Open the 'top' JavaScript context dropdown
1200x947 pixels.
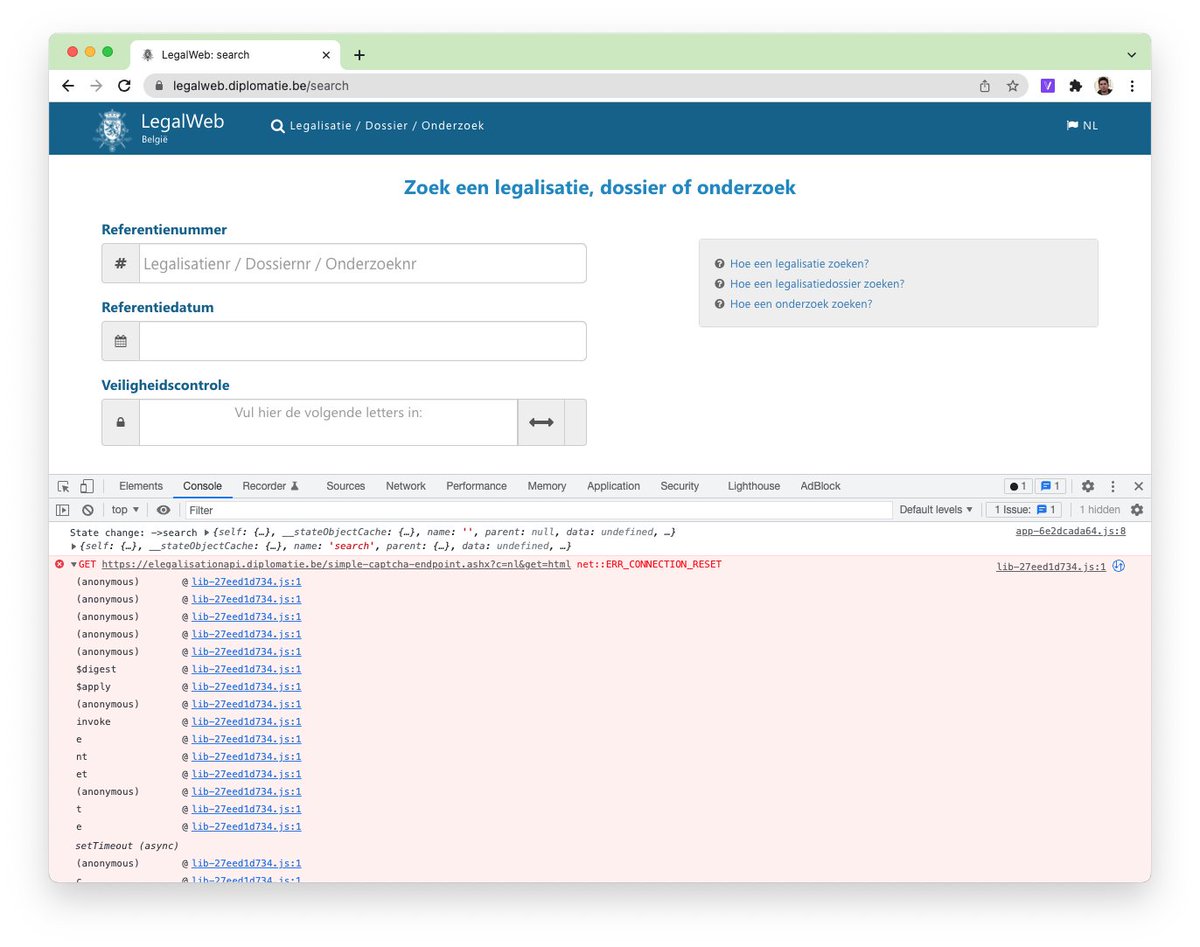(125, 510)
